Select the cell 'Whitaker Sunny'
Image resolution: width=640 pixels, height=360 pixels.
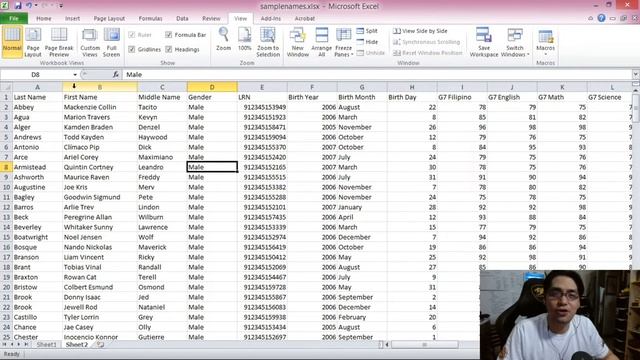coord(100,227)
